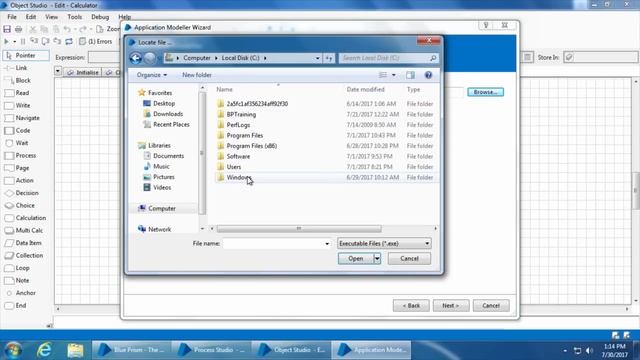Click the help icon in Locate file dialog
640x360 pixels.
(x=428, y=75)
